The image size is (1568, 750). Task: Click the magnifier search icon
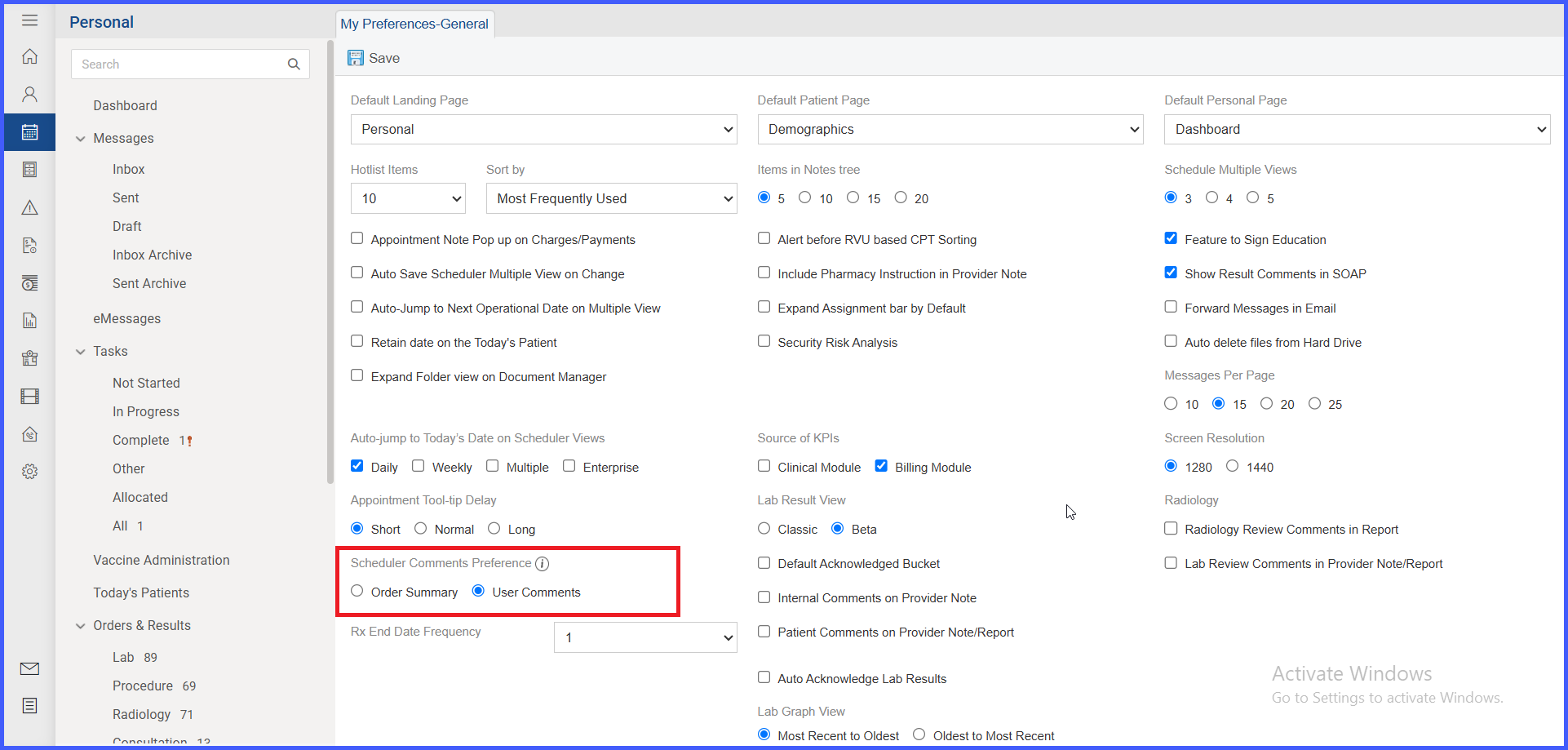(294, 64)
